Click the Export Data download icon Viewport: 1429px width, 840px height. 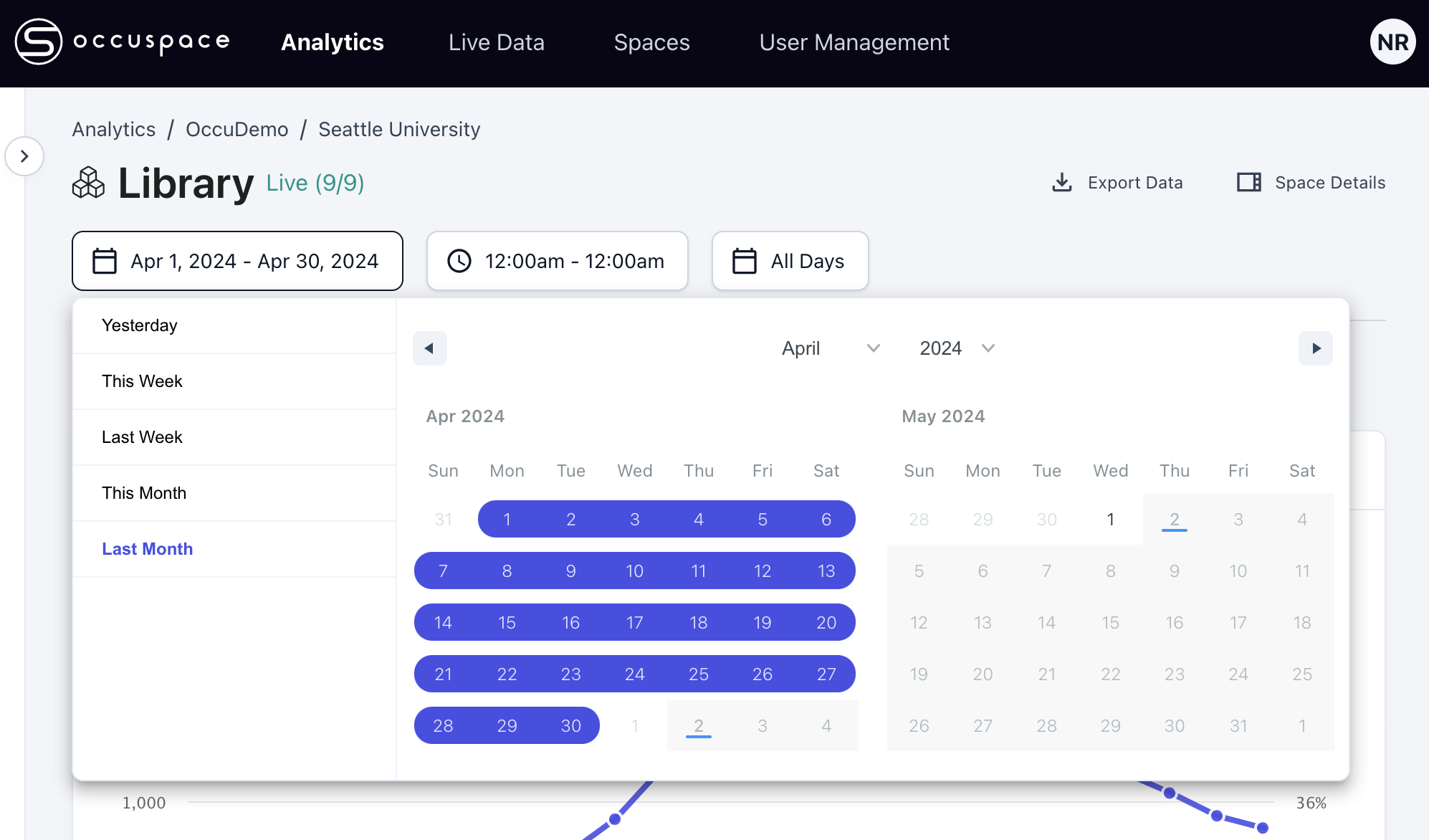(x=1061, y=183)
